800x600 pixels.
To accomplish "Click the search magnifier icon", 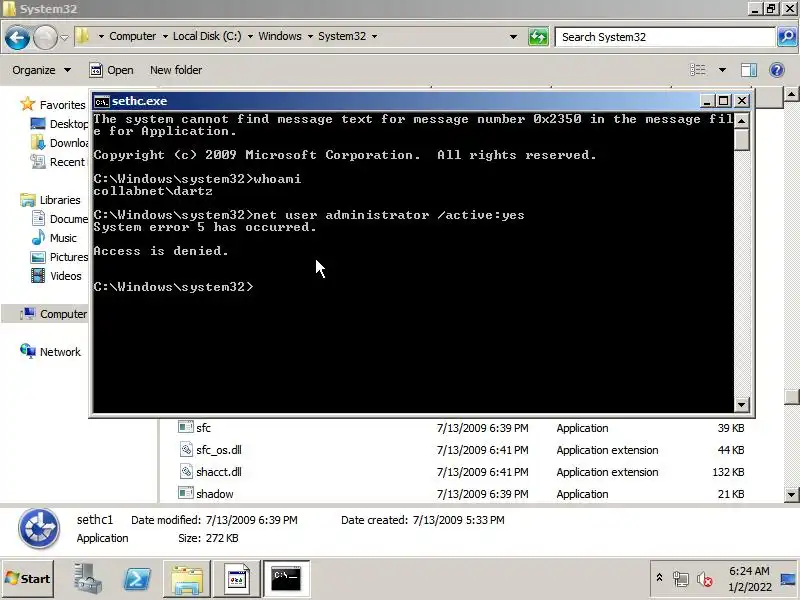I will 787,37.
